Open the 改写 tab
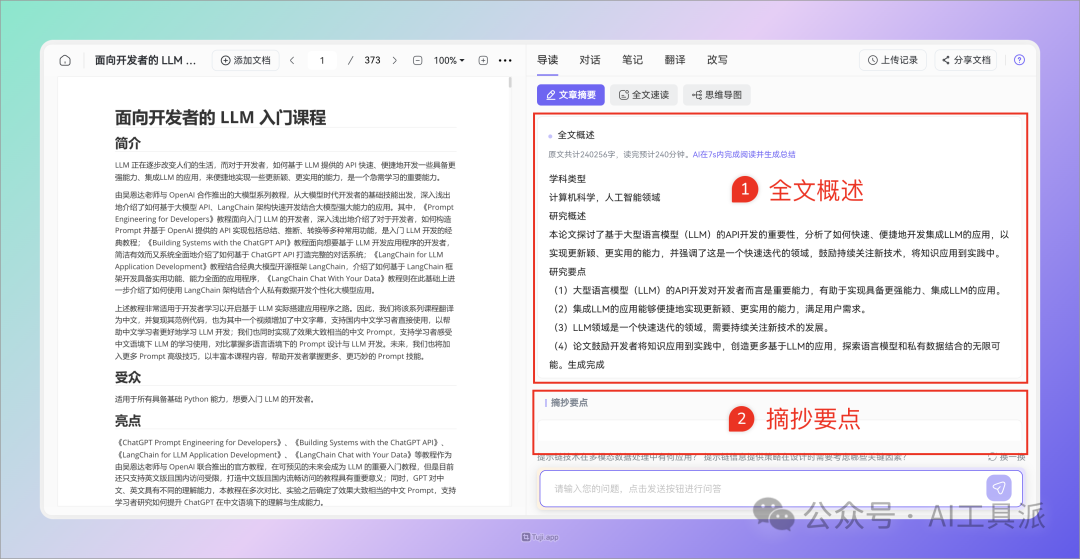The width and height of the screenshot is (1080, 559). (x=717, y=60)
